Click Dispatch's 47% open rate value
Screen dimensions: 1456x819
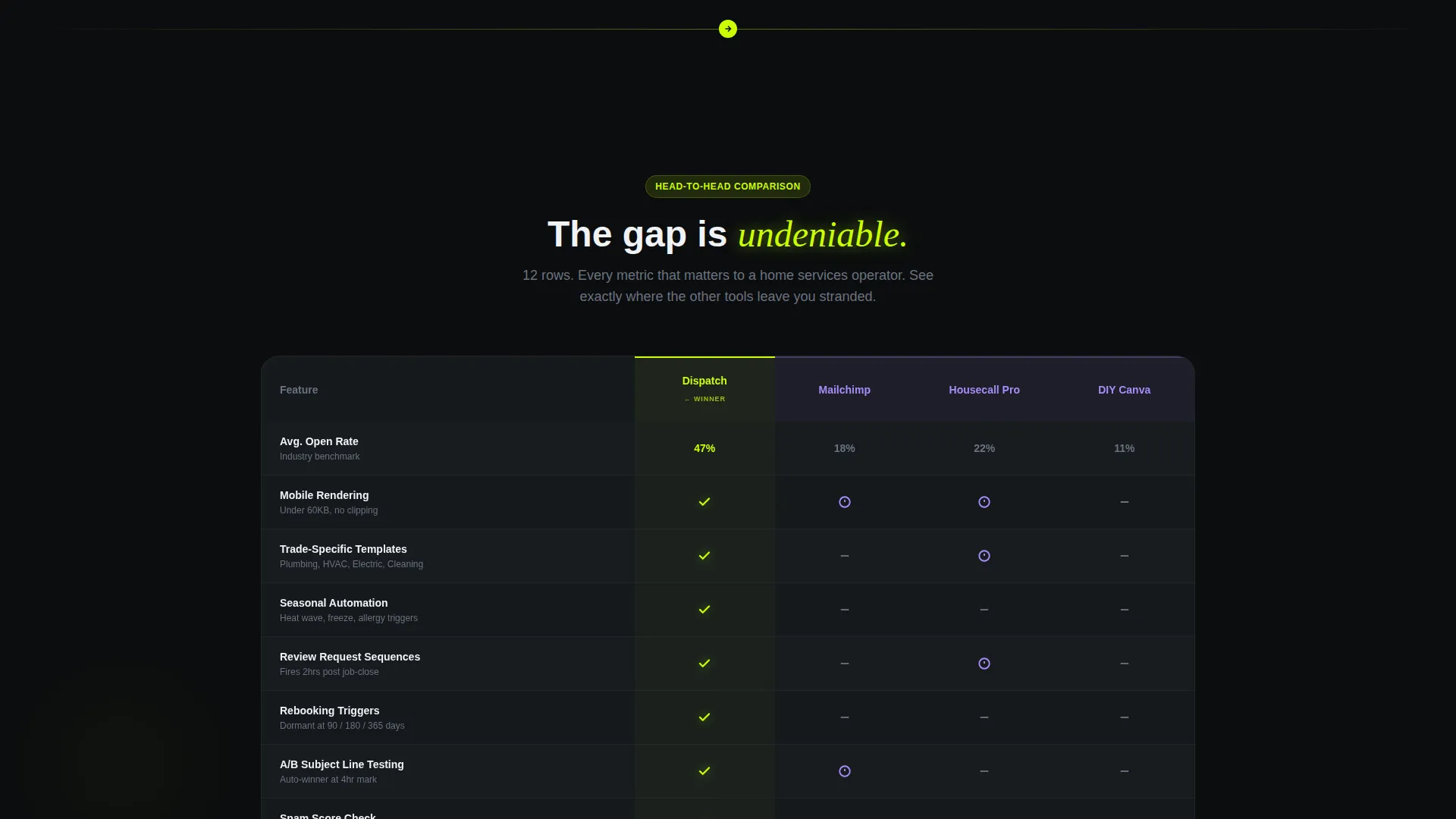704,448
